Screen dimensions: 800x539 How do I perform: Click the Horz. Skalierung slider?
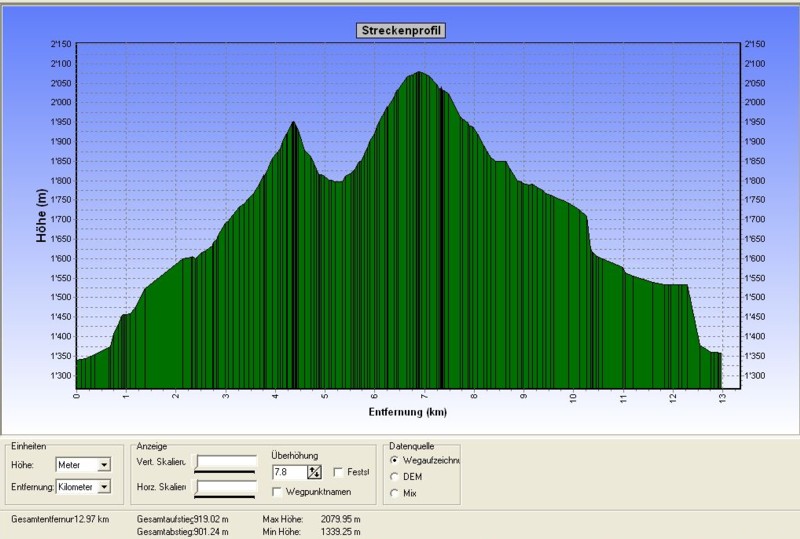pos(227,487)
